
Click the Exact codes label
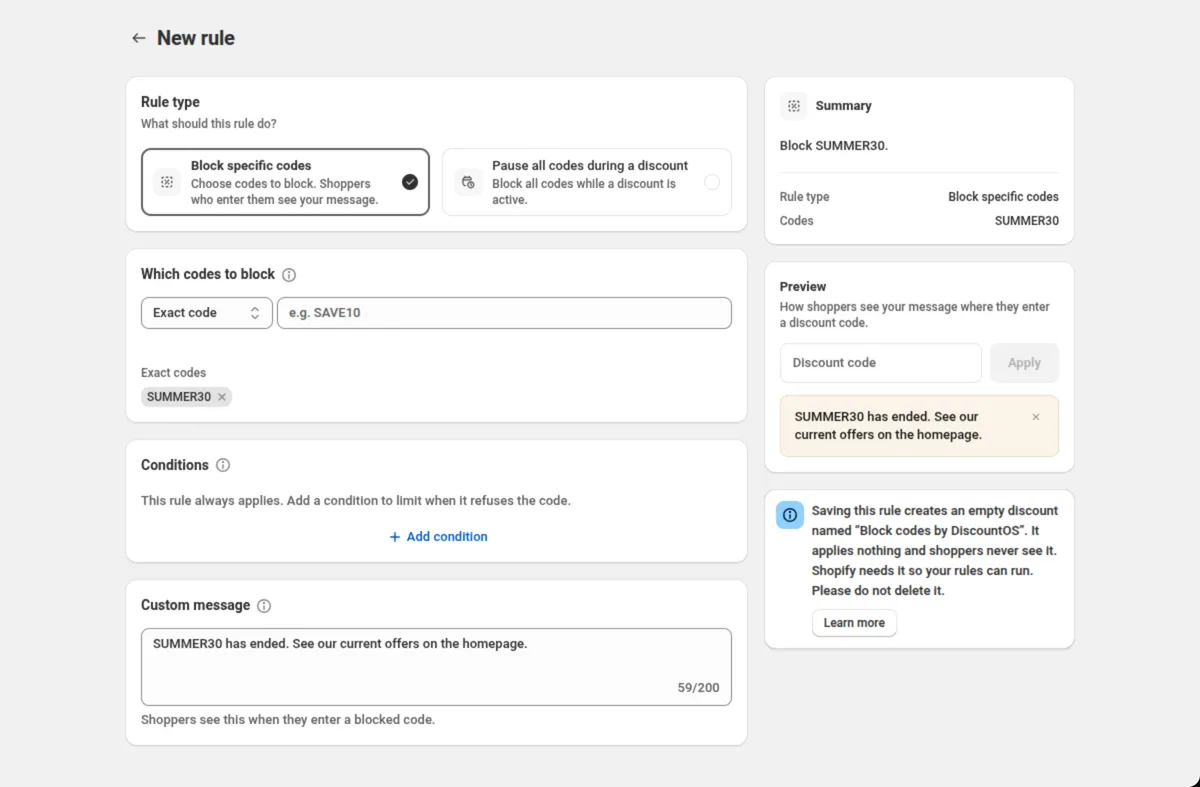(x=173, y=373)
